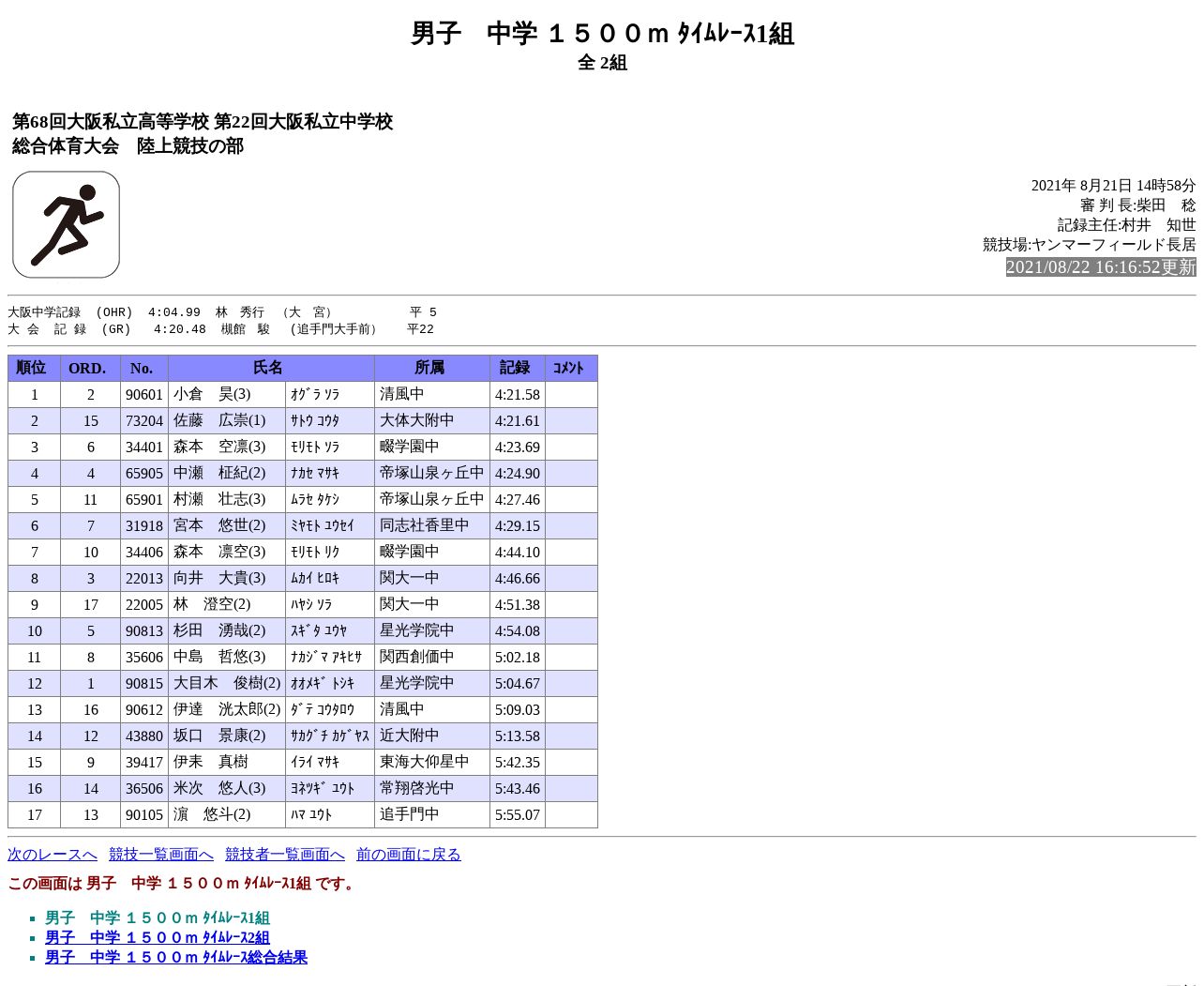Click the record time 4:29.15

[x=518, y=526]
